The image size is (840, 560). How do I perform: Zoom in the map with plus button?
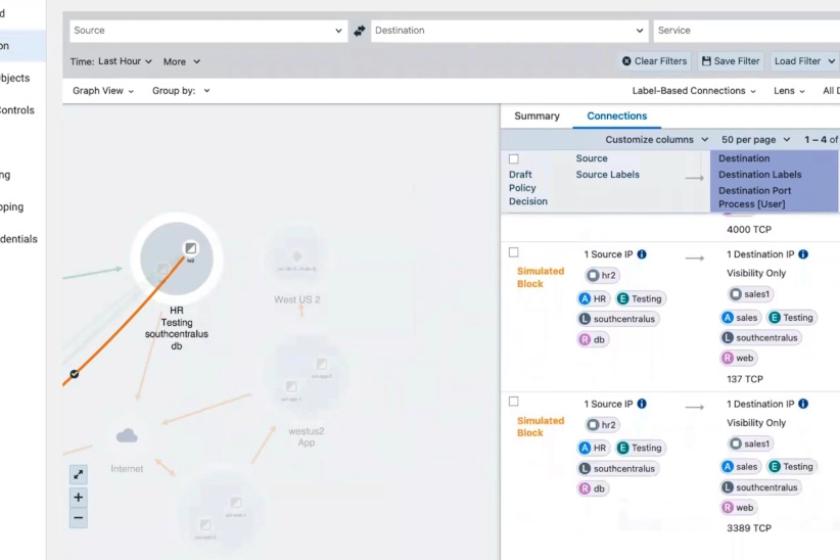click(x=78, y=497)
